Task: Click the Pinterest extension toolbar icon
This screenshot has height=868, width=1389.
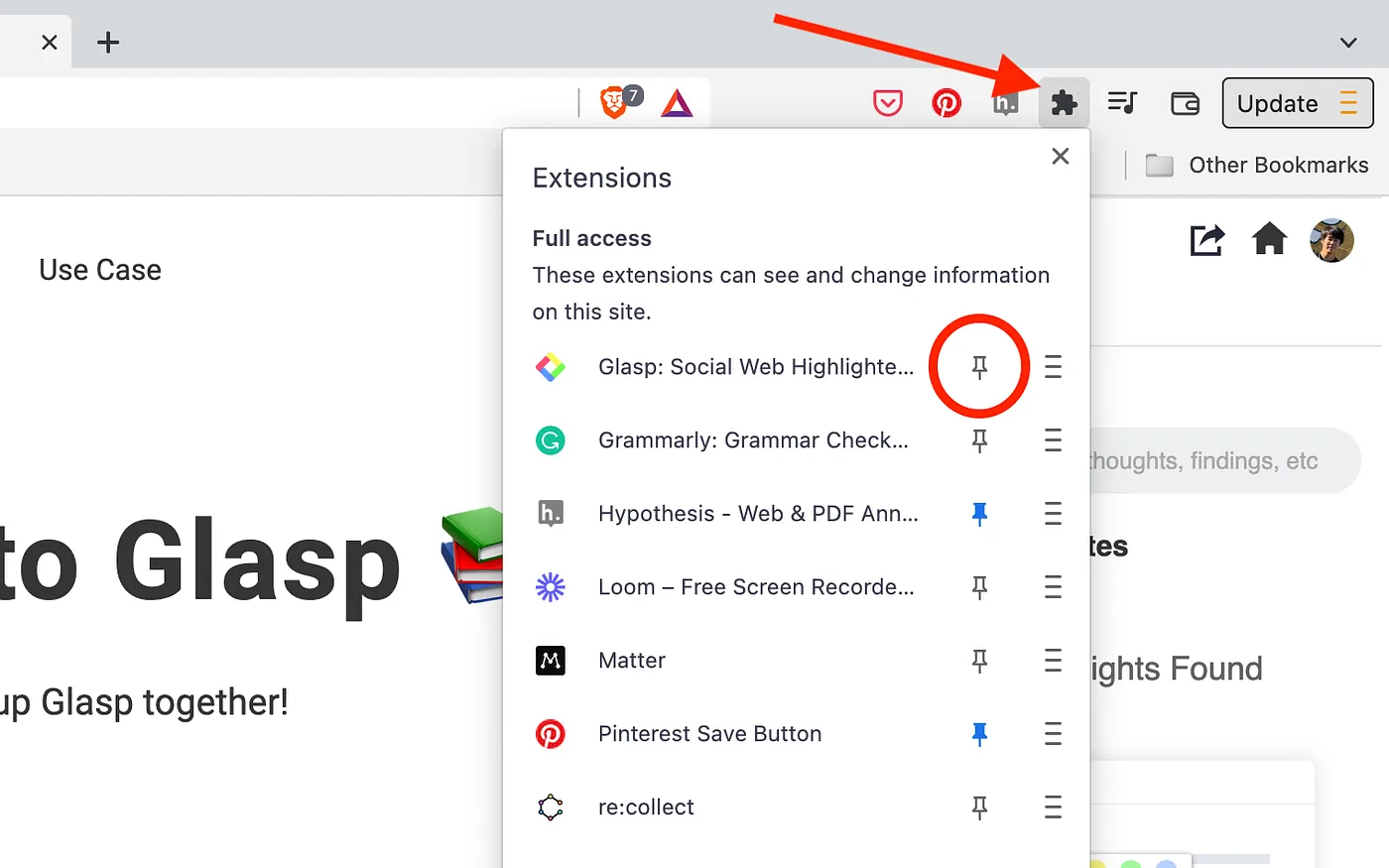Action: tap(947, 103)
